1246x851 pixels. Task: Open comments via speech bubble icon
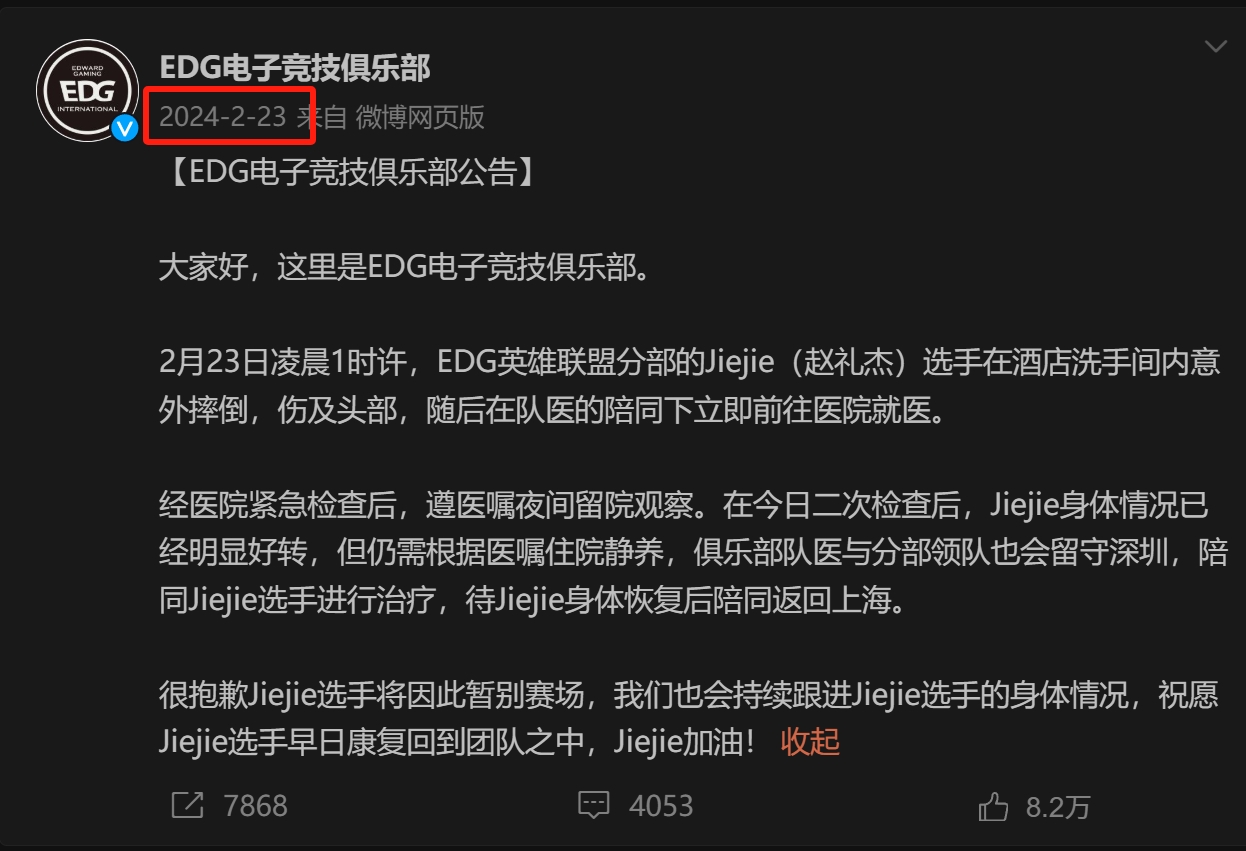(595, 806)
